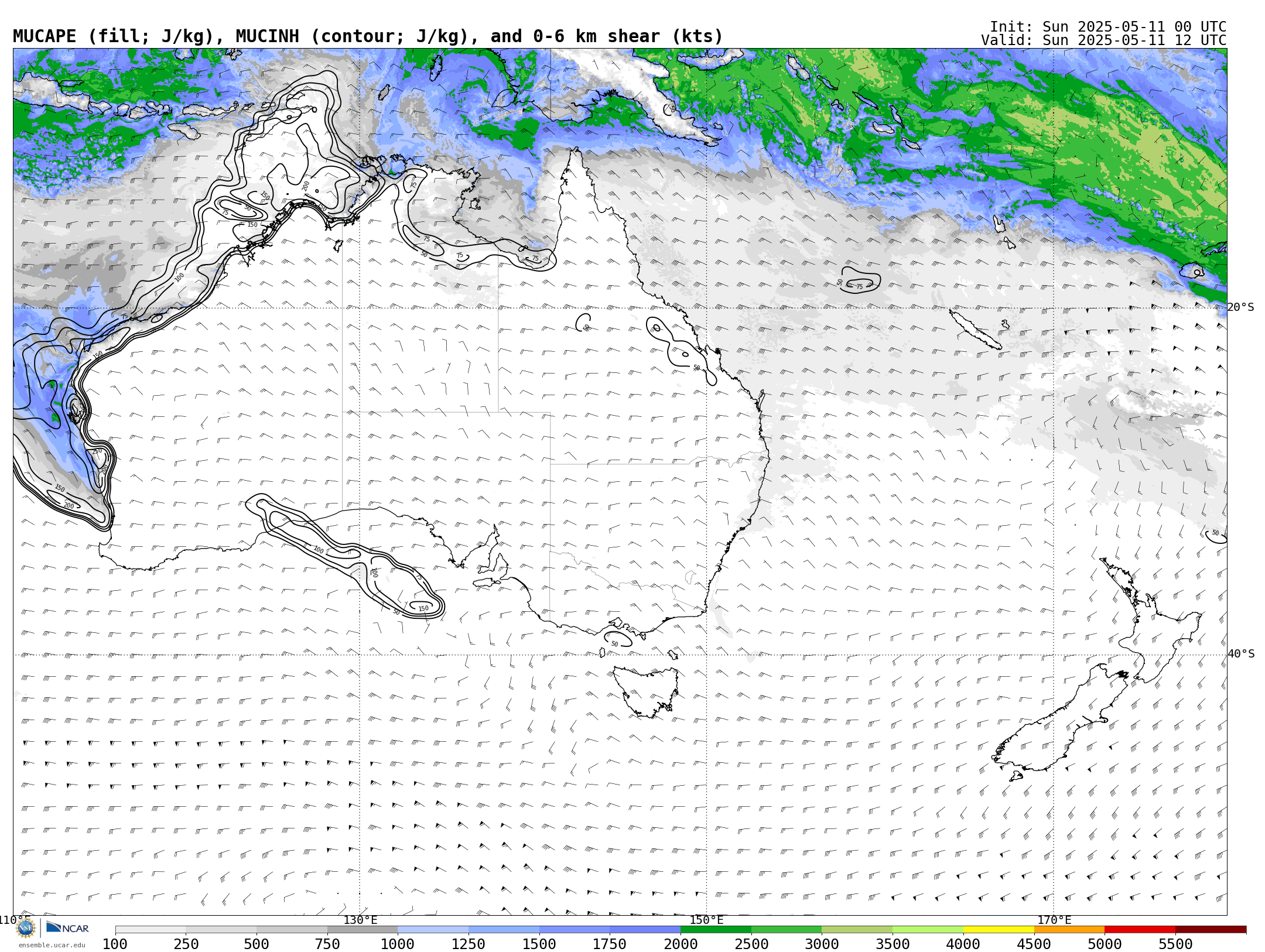Pick the lime 3500–4000 colorbar segment
The image size is (1265, 952).
tap(928, 930)
